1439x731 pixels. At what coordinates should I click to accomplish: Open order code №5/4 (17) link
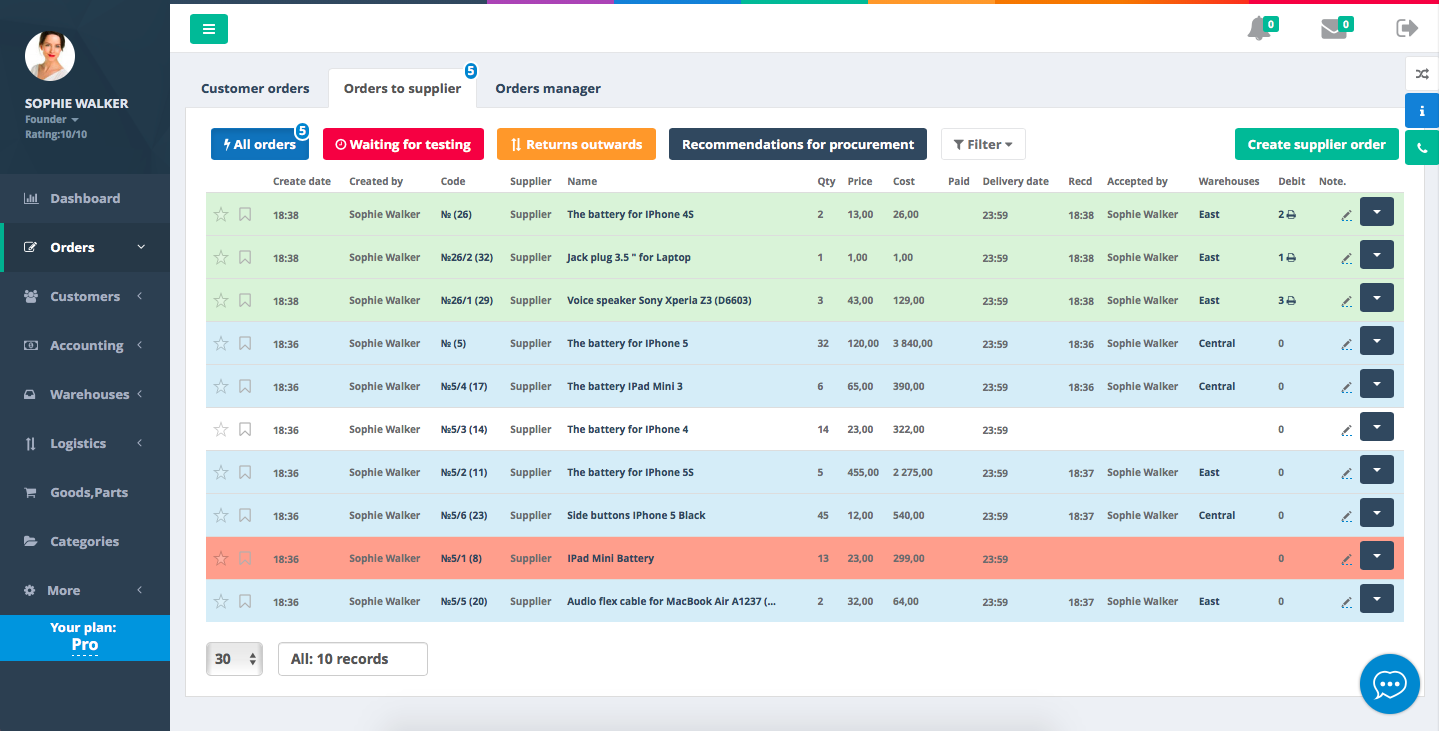(x=464, y=386)
